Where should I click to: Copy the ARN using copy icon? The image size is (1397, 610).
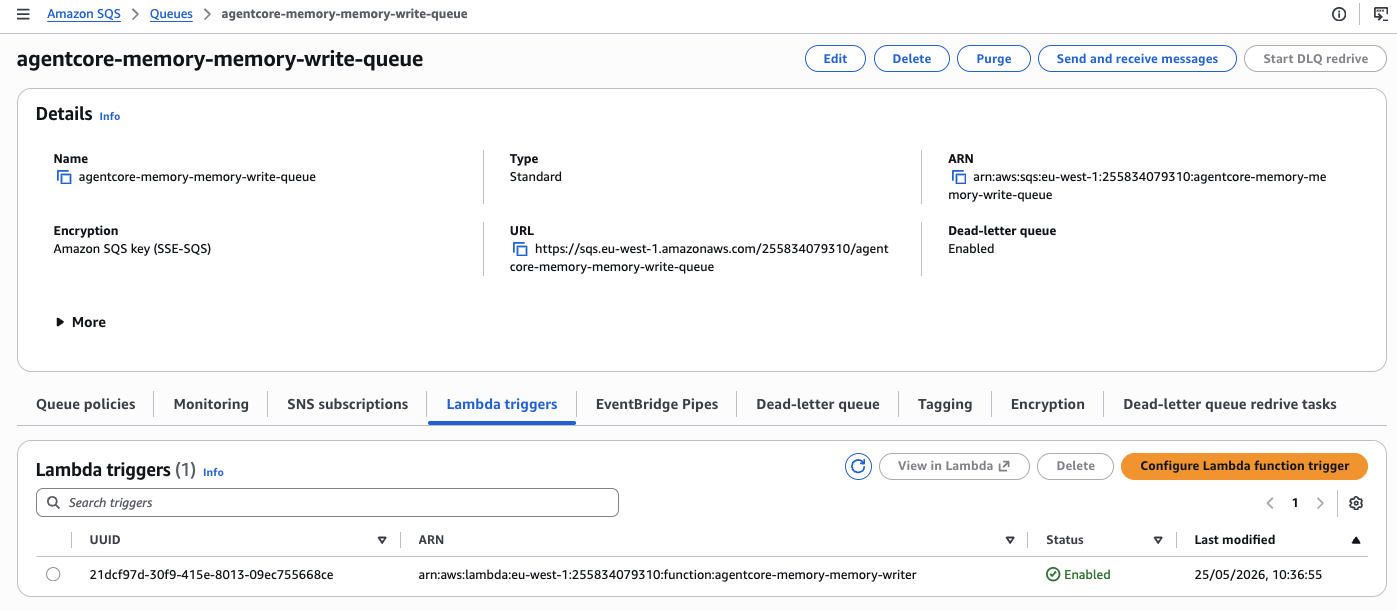click(958, 177)
